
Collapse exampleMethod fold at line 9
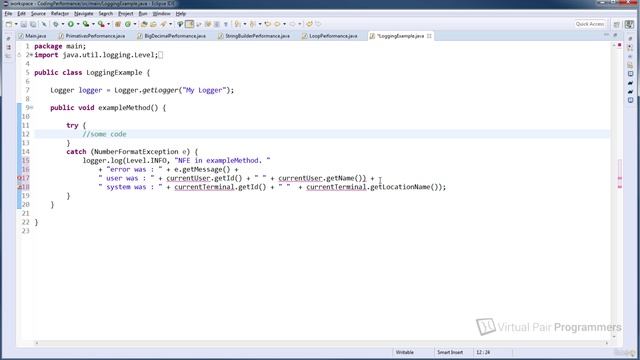tap(31, 107)
